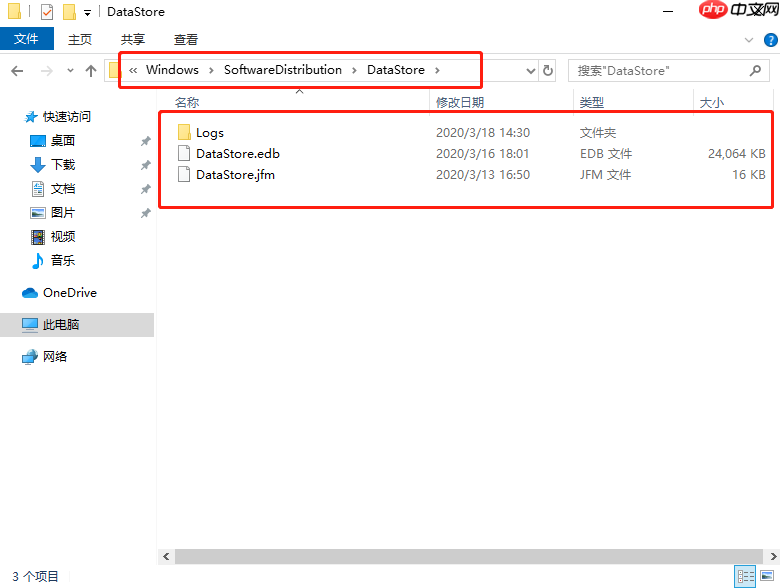Open 文档 in the navigation pane
This screenshot has width=780, height=588.
pos(63,189)
